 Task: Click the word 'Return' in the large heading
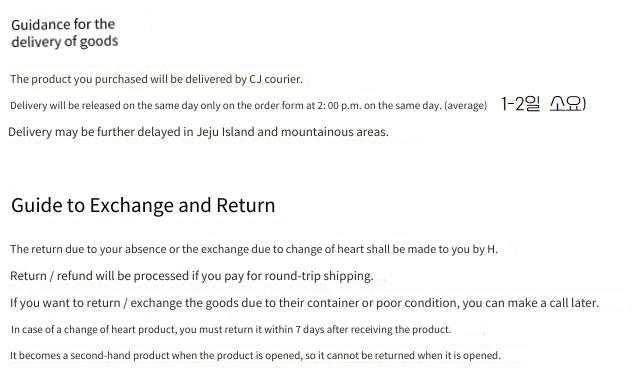pos(246,205)
